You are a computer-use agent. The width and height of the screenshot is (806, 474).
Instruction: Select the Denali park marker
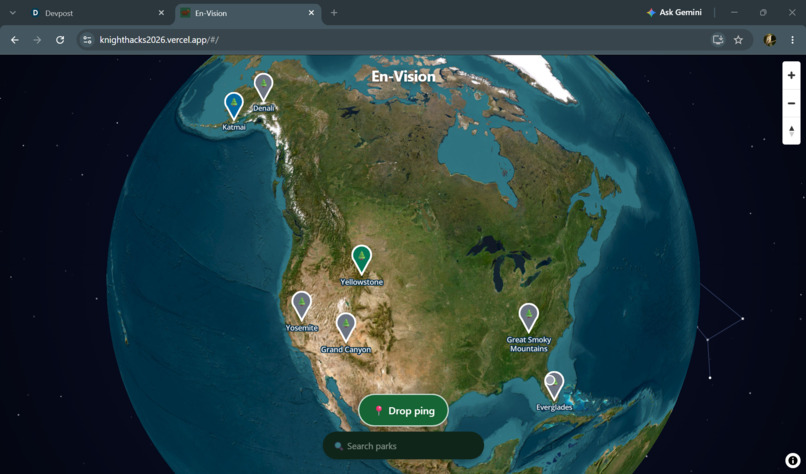264,86
